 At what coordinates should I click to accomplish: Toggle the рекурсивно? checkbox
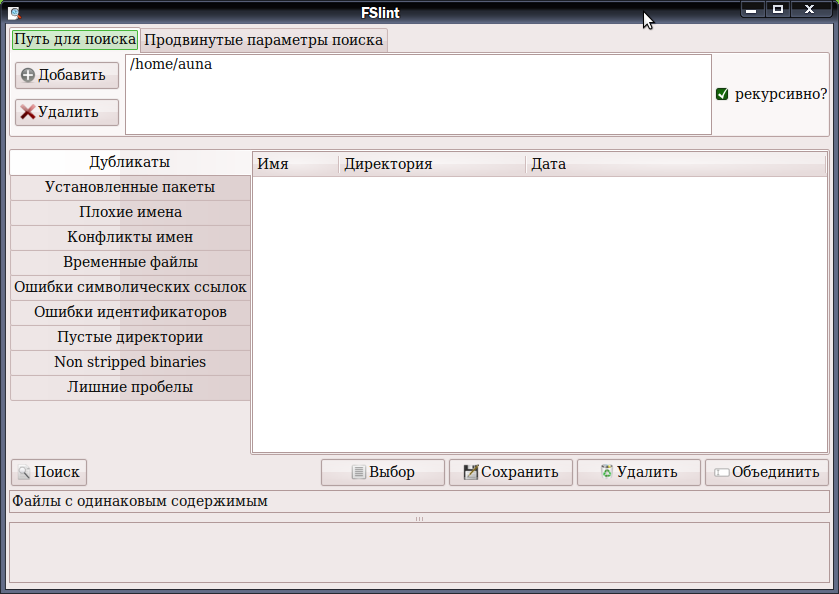(722, 94)
